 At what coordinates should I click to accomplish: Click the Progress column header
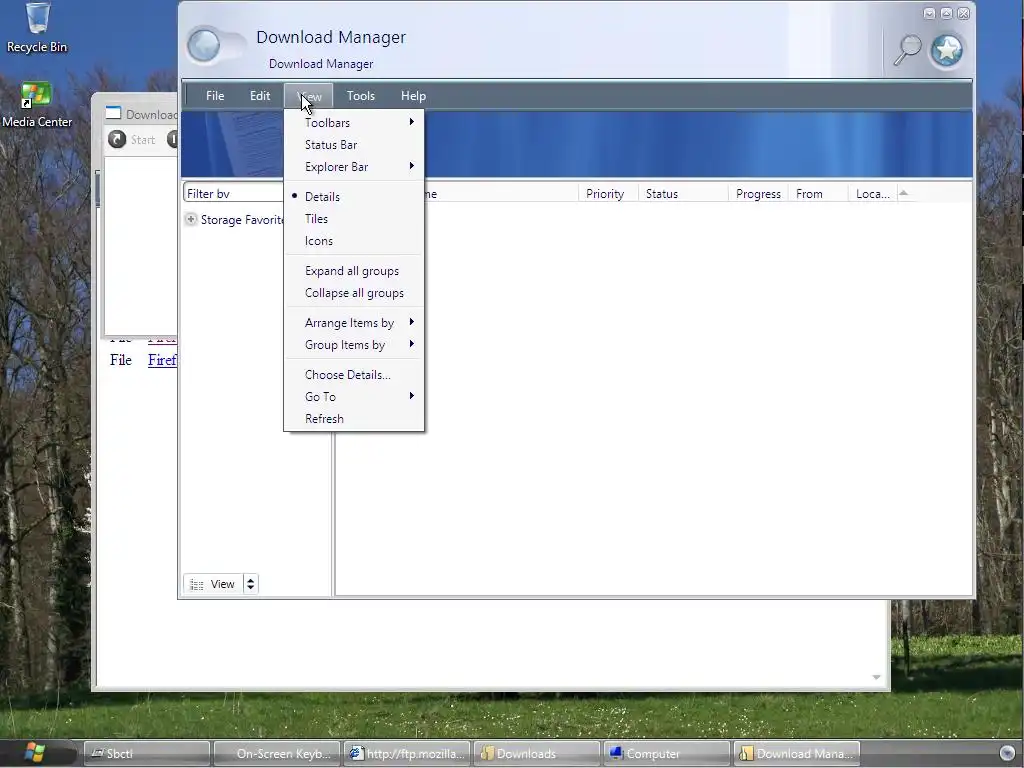pos(758,194)
